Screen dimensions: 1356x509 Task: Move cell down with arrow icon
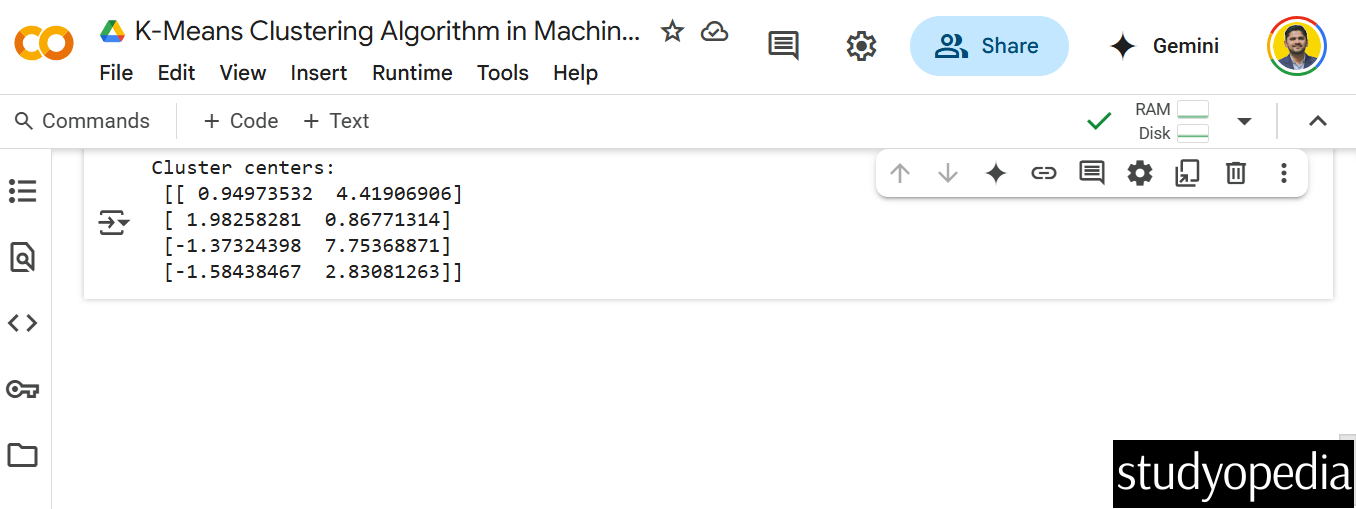click(948, 174)
